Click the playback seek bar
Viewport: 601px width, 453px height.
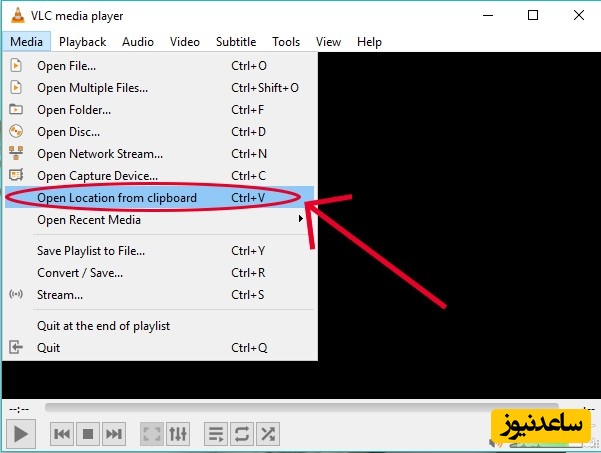[x=300, y=408]
